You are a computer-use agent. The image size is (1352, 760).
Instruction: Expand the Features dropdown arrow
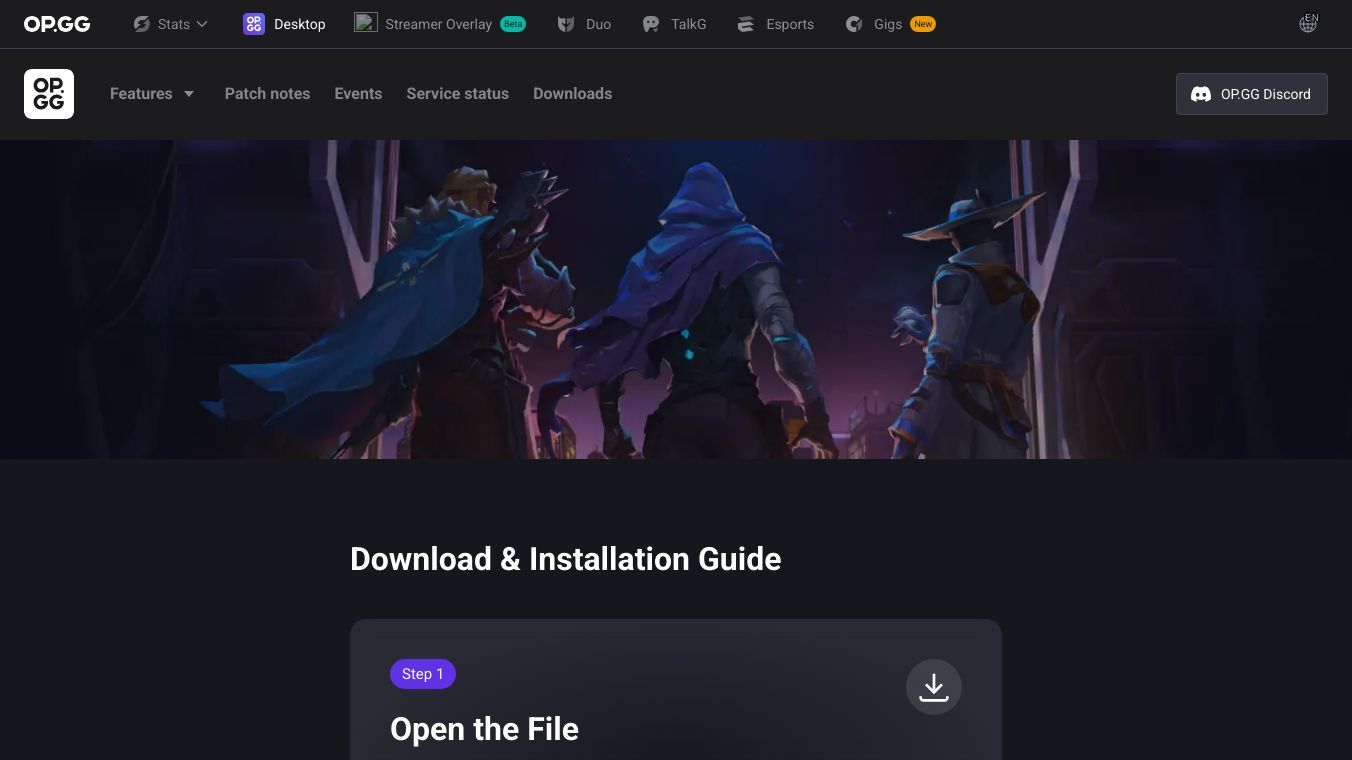click(189, 94)
